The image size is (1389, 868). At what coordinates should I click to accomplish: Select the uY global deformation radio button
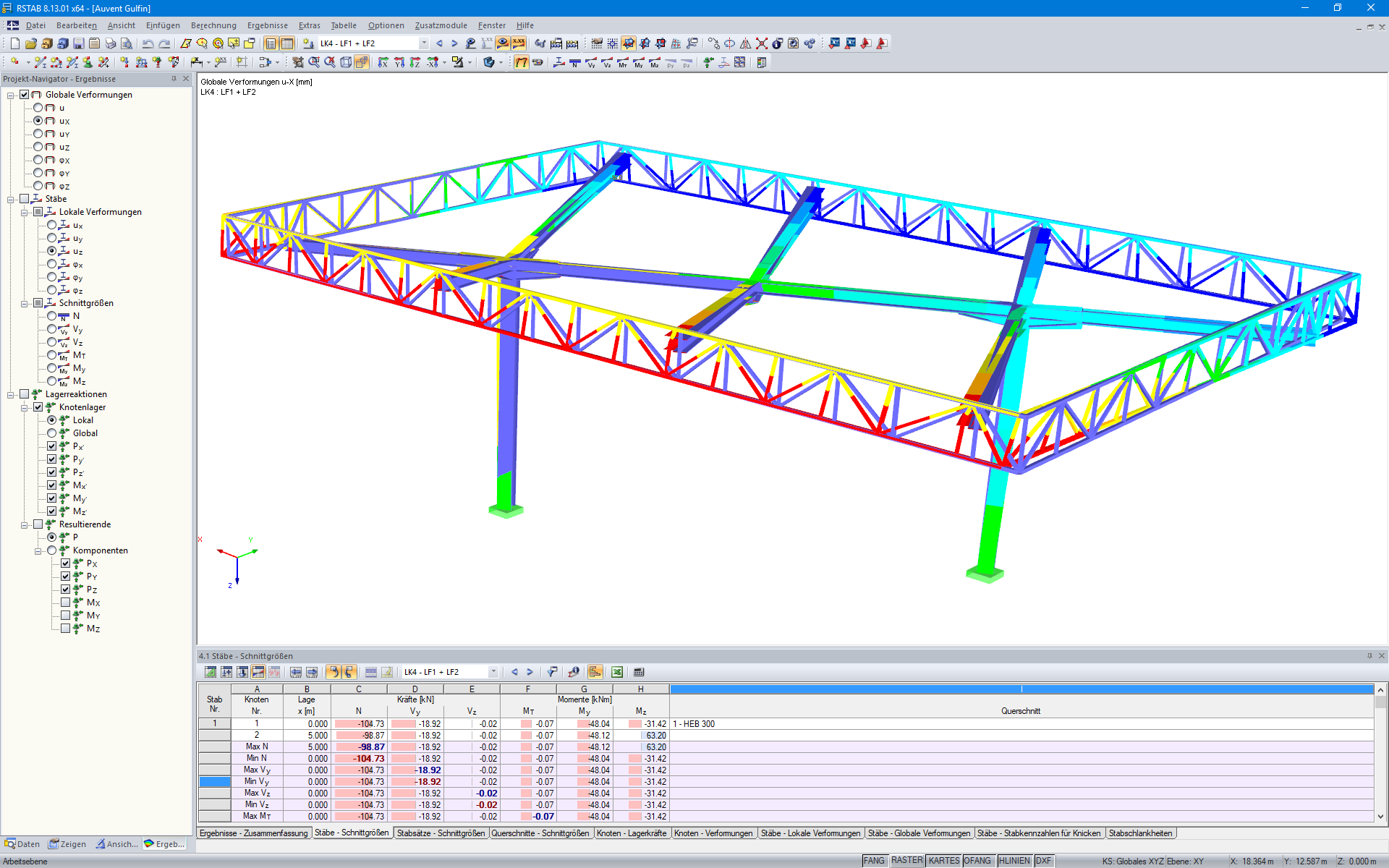tap(38, 134)
